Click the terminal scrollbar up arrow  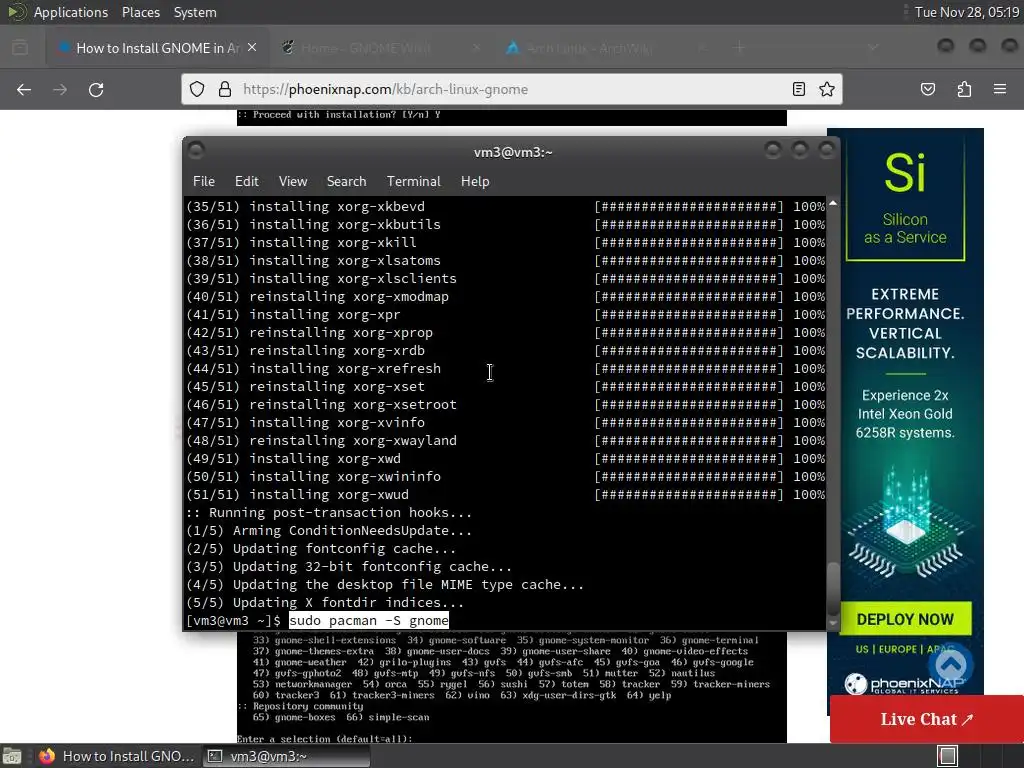point(833,204)
